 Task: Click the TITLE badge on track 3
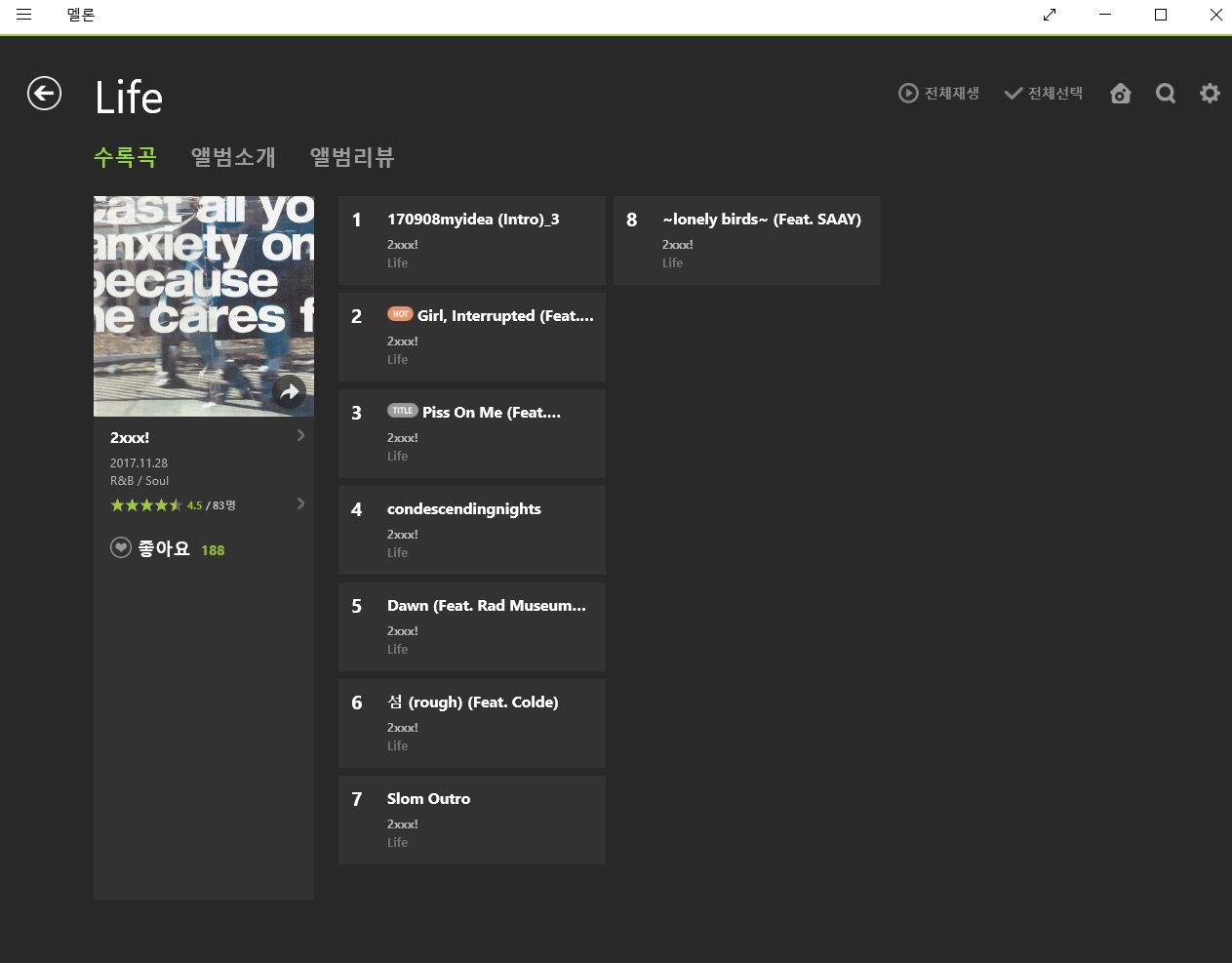pos(402,411)
